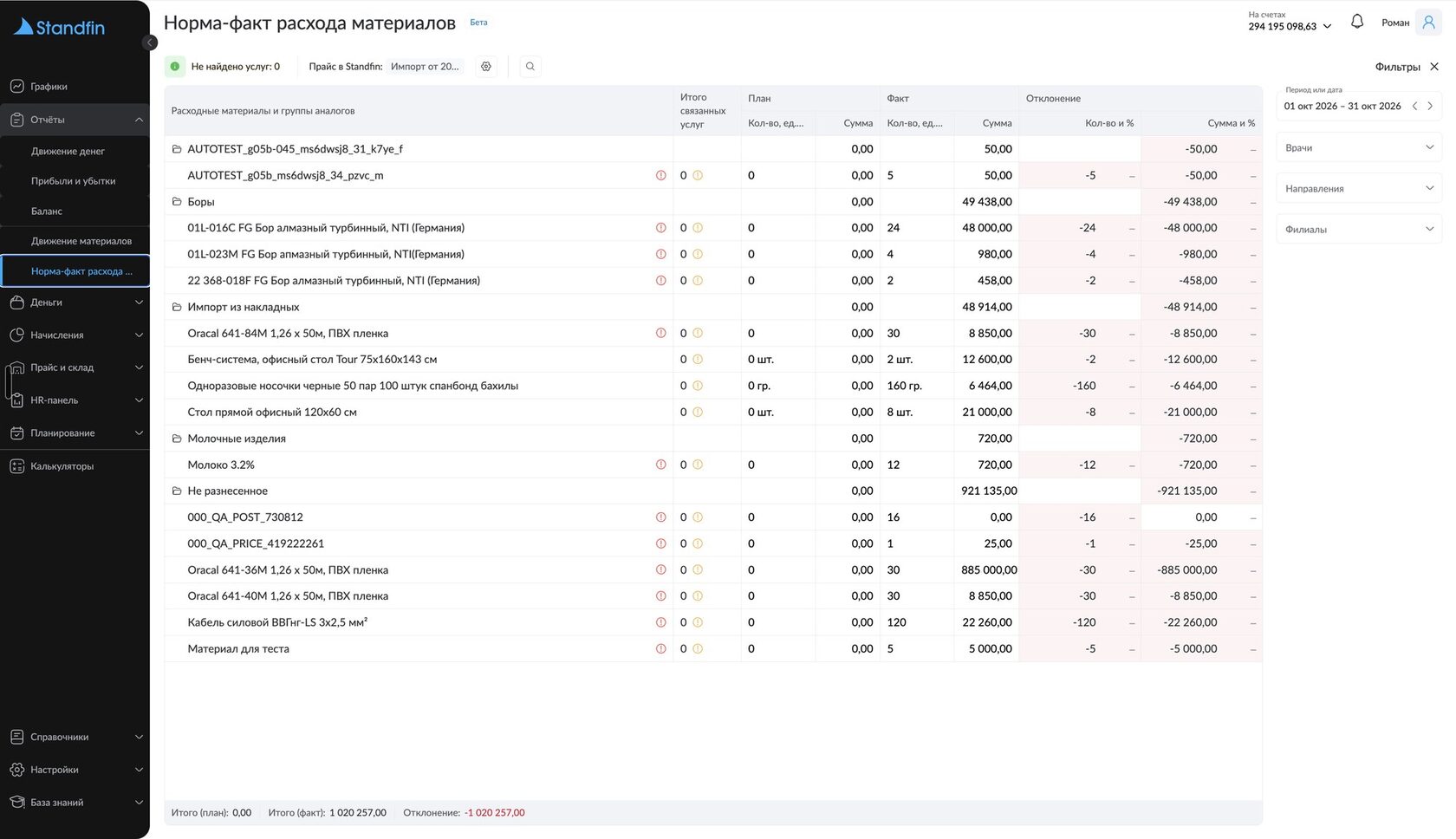
Task: Click folder icon of Боры group
Action: click(x=177, y=202)
